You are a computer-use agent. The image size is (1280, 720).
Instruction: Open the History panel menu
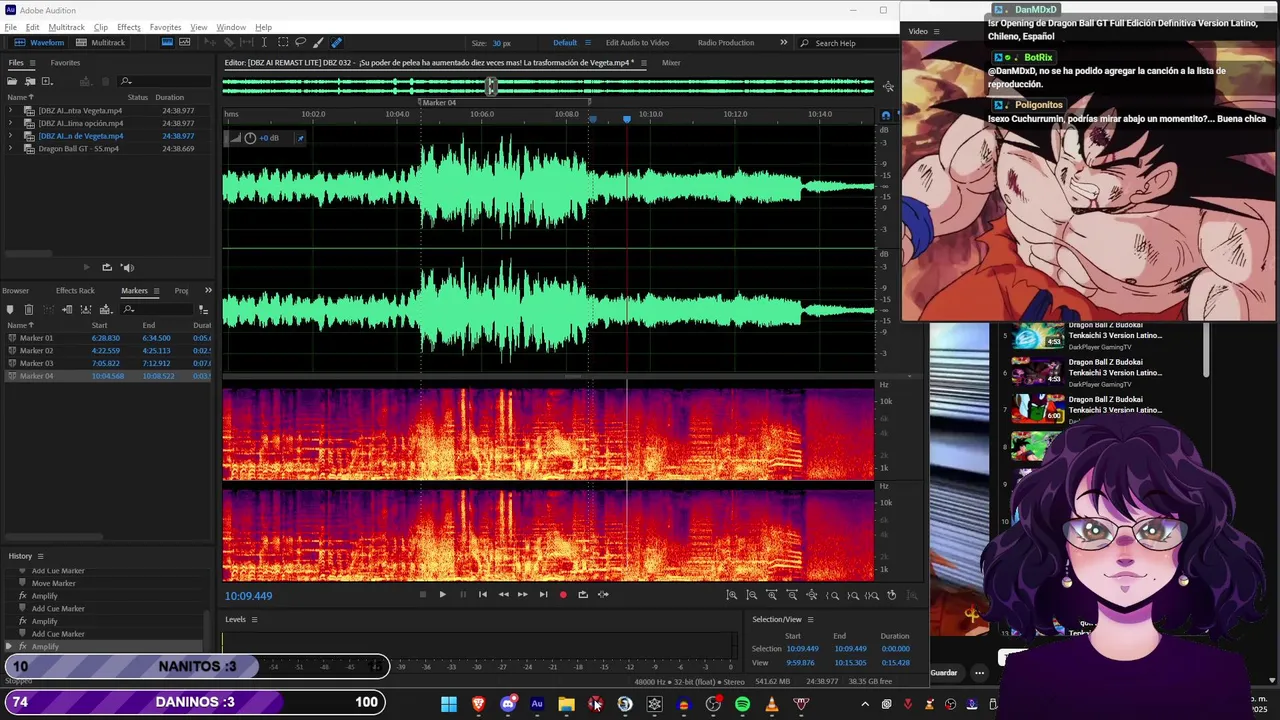click(x=41, y=556)
